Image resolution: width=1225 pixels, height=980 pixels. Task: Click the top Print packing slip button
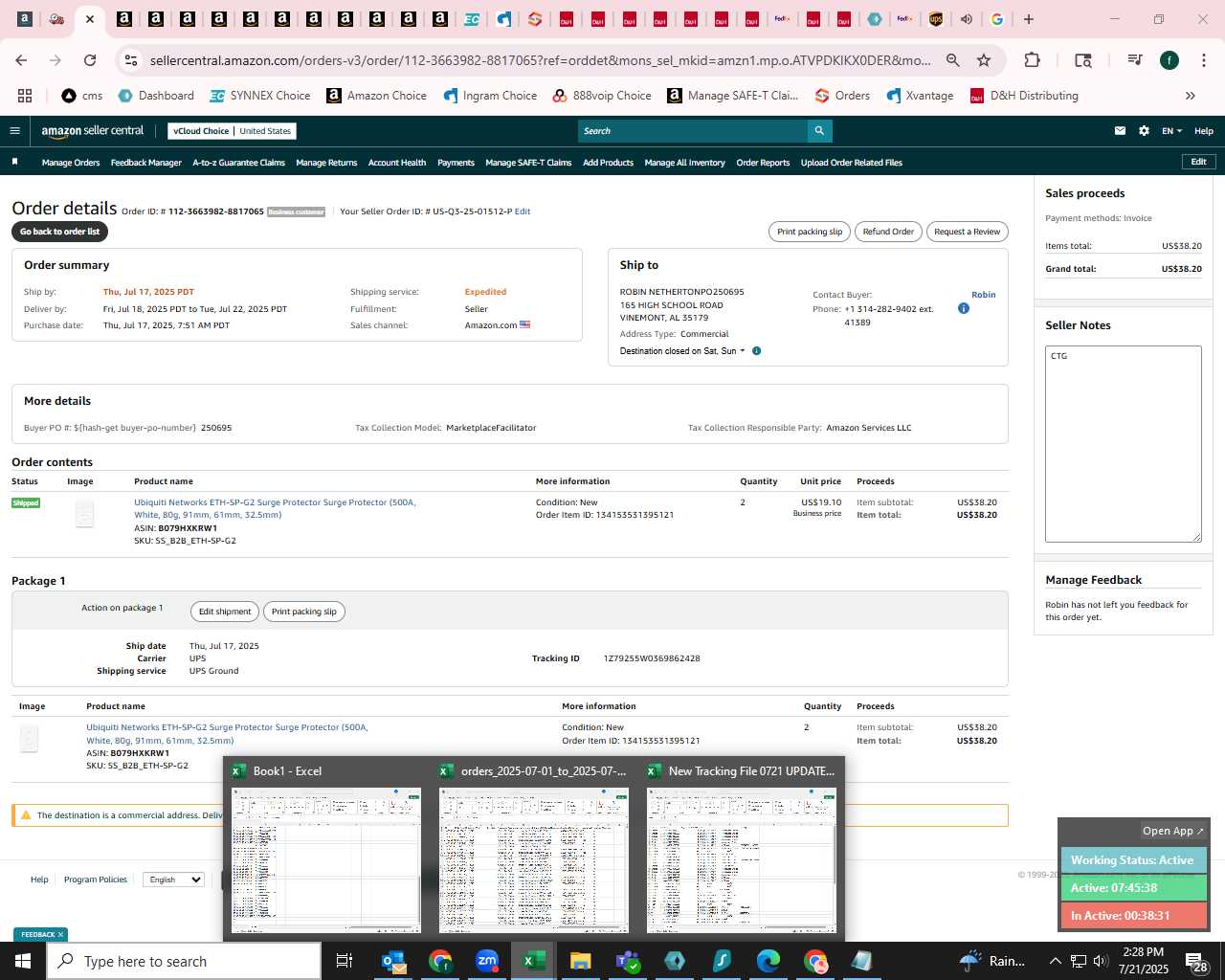pos(810,232)
